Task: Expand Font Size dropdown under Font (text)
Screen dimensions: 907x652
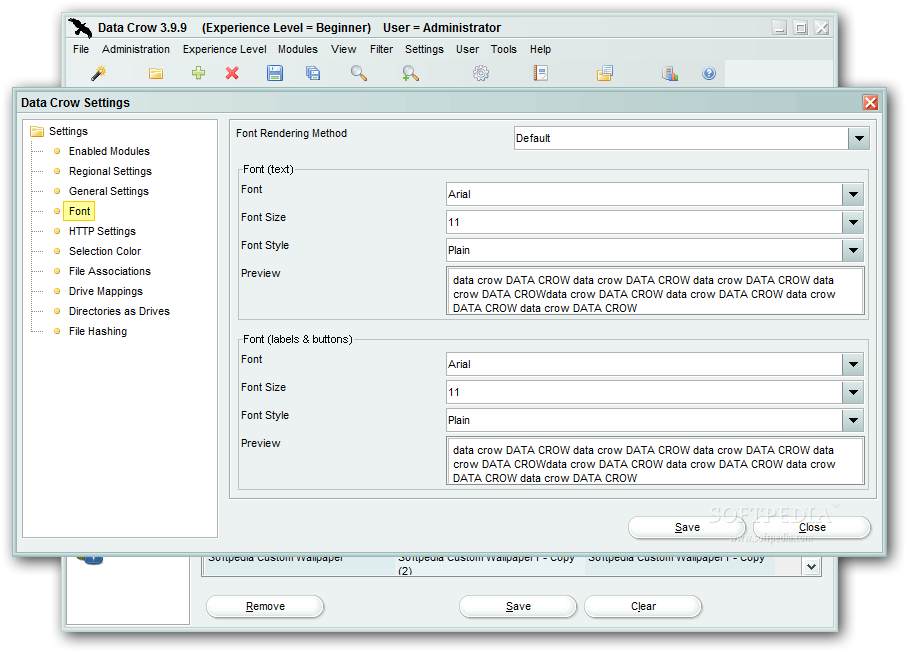Action: 853,222
